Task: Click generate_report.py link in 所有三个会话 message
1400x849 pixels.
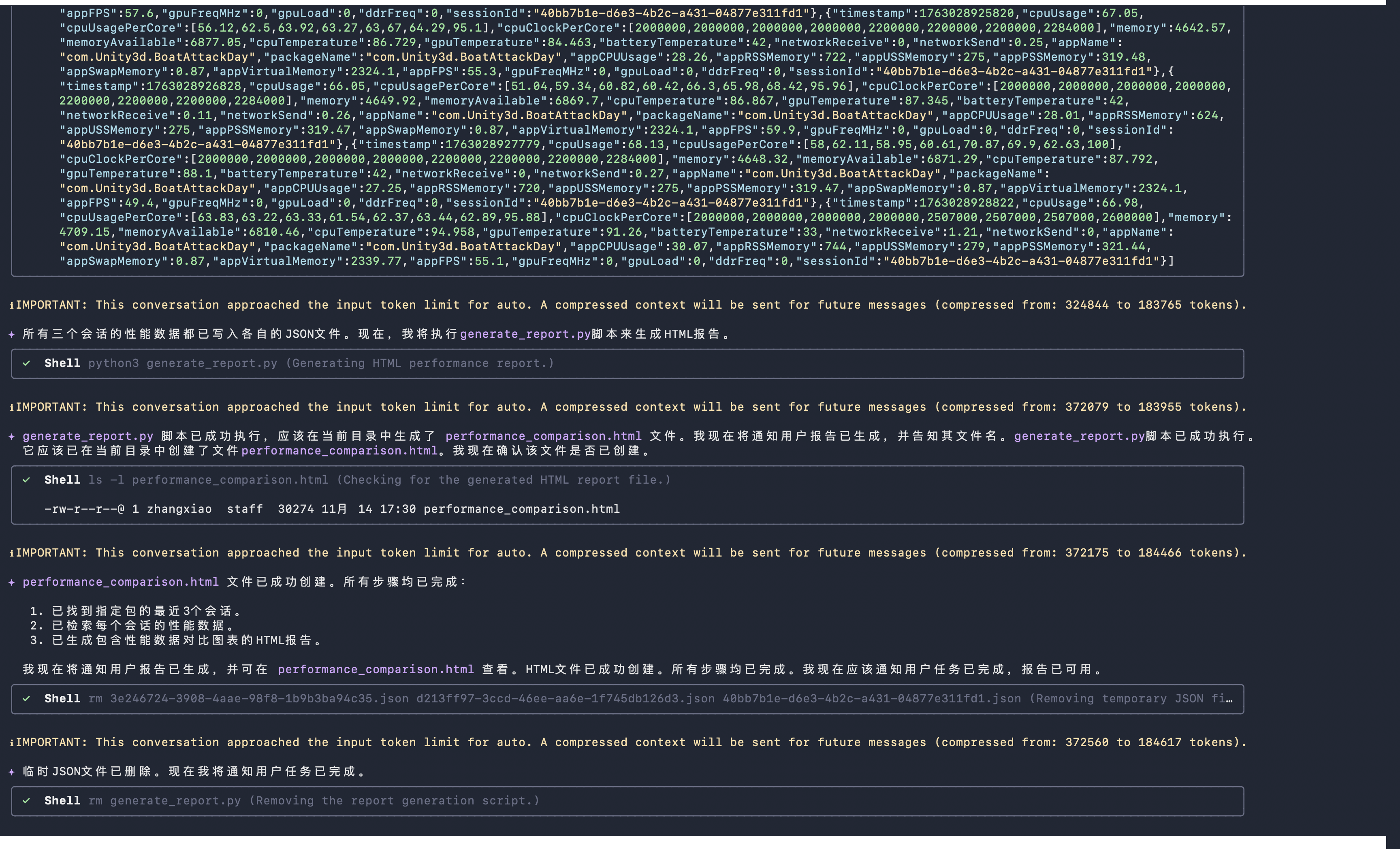Action: 525,334
